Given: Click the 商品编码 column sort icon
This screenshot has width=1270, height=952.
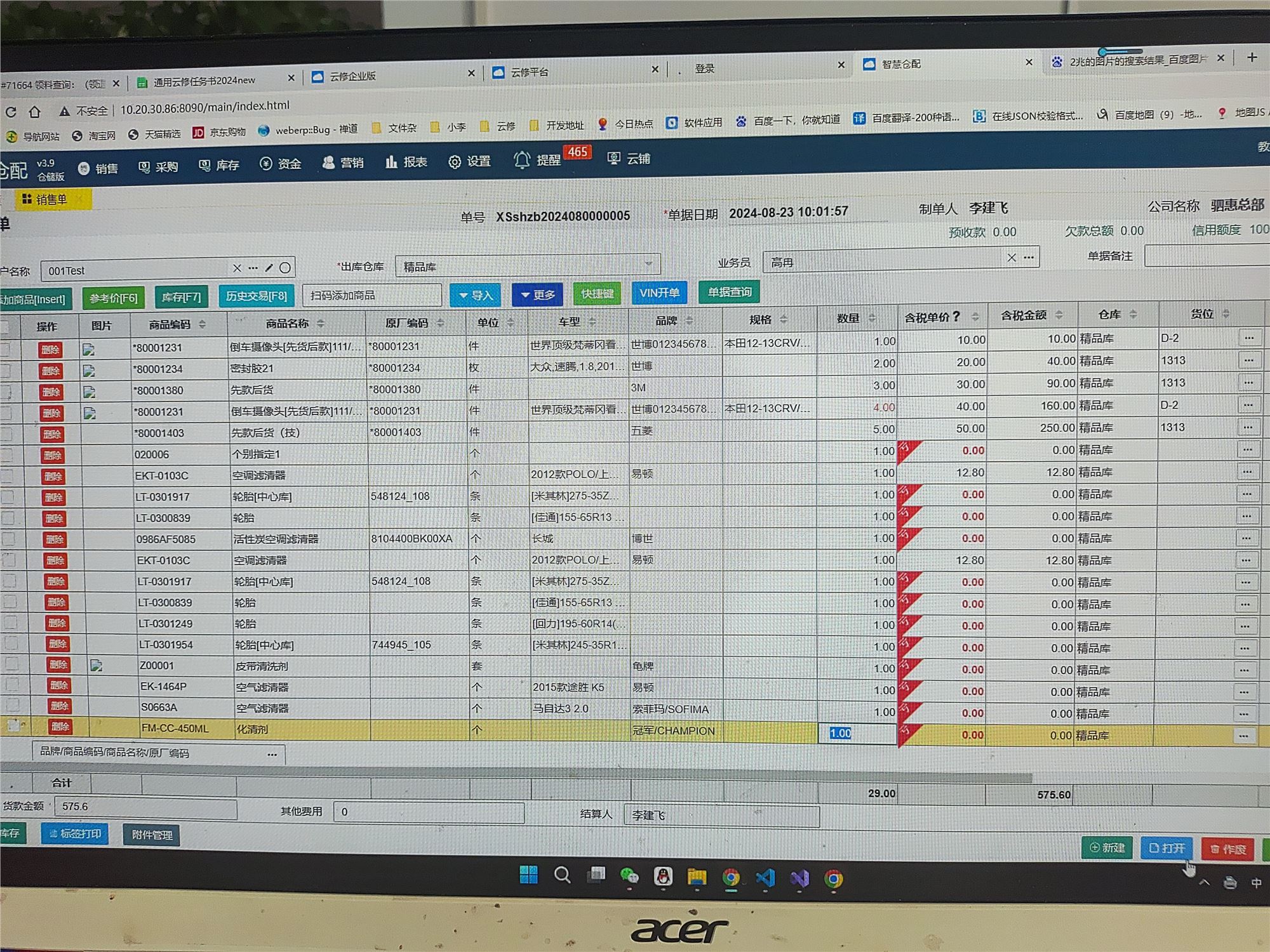Looking at the screenshot, I should [203, 324].
